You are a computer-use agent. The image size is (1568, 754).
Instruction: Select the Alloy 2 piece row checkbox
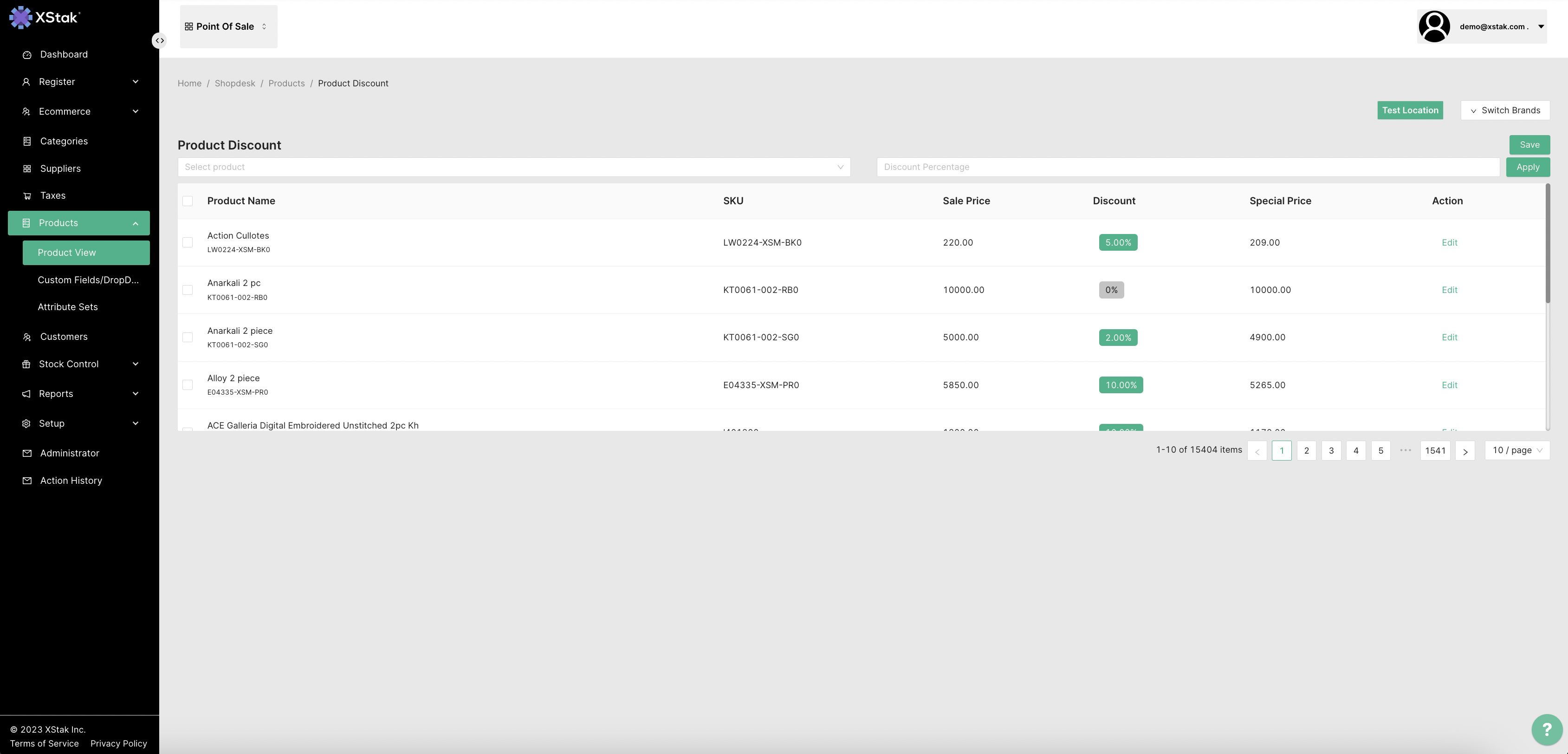(188, 385)
